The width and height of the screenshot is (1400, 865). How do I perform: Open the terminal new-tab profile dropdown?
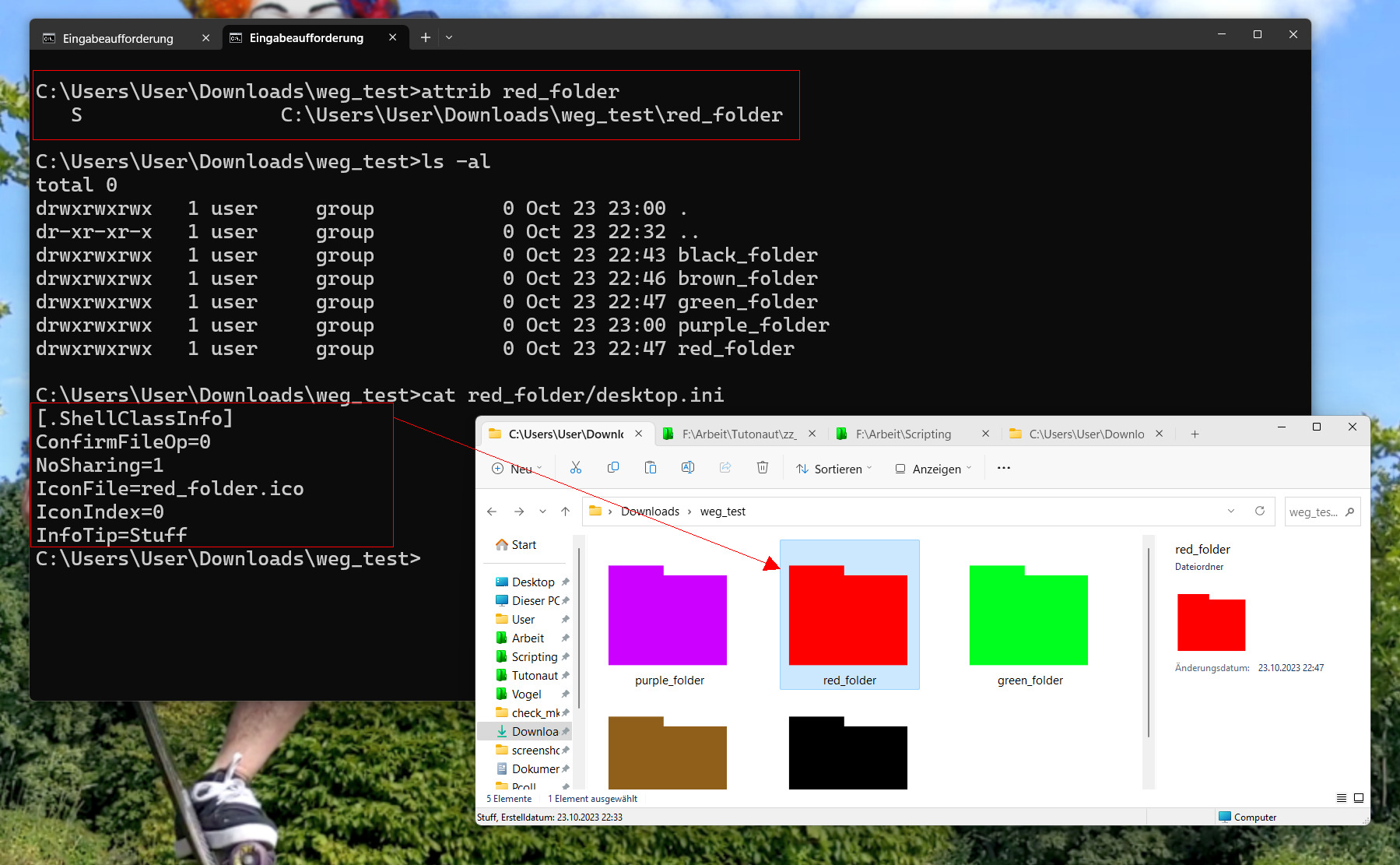tap(449, 37)
